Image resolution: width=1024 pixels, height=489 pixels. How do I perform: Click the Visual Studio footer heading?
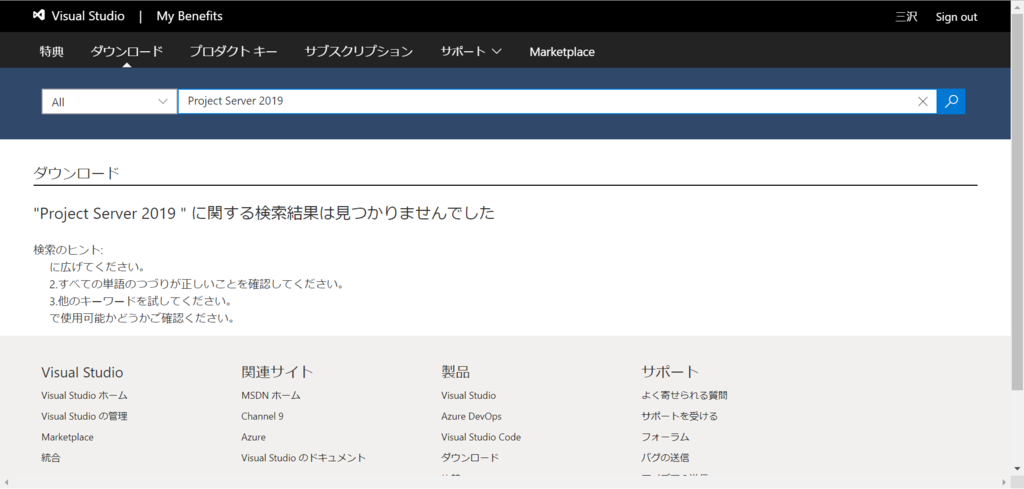click(x=82, y=372)
